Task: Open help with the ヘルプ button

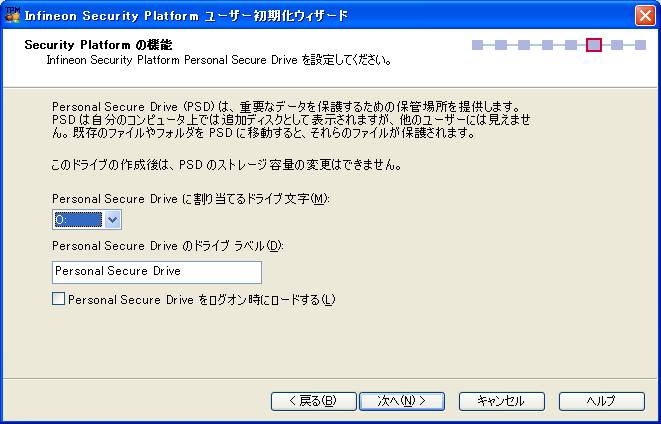Action: point(602,401)
